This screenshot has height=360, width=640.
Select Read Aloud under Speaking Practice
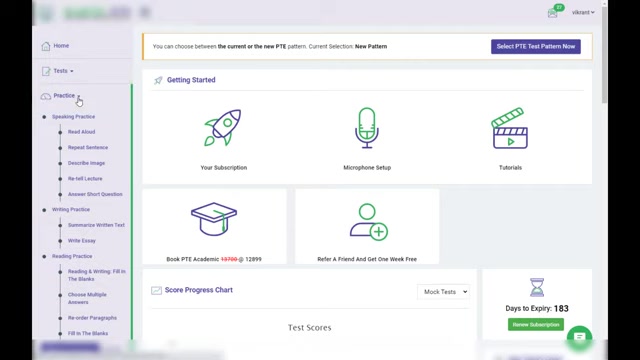click(x=81, y=132)
